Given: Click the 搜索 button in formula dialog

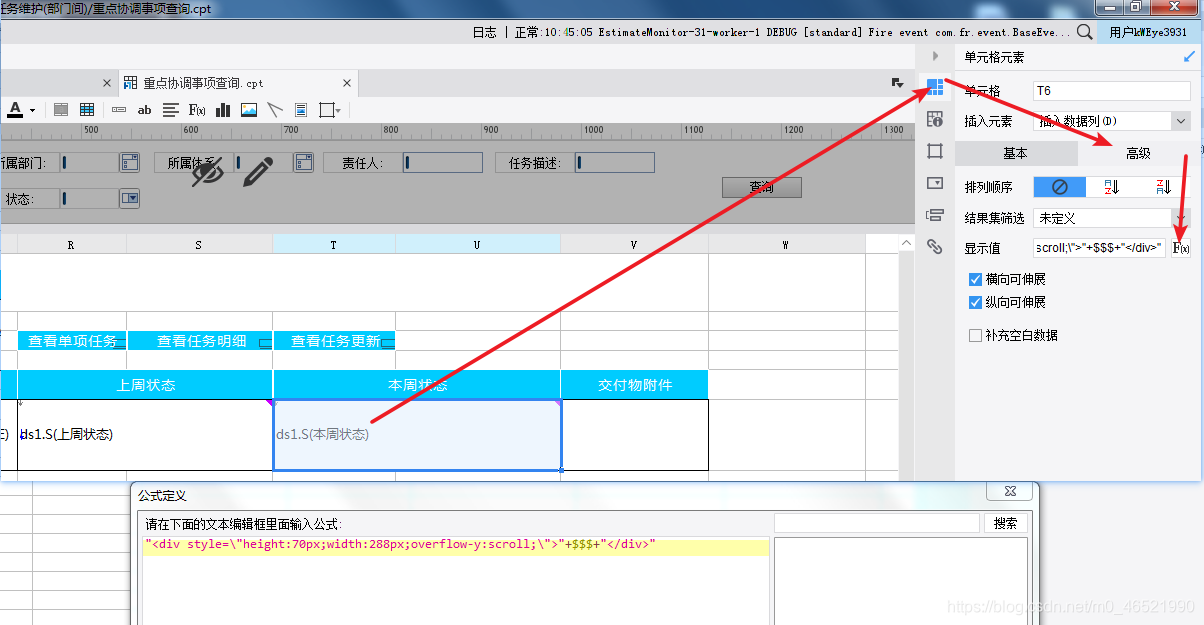Looking at the screenshot, I should (x=1006, y=523).
